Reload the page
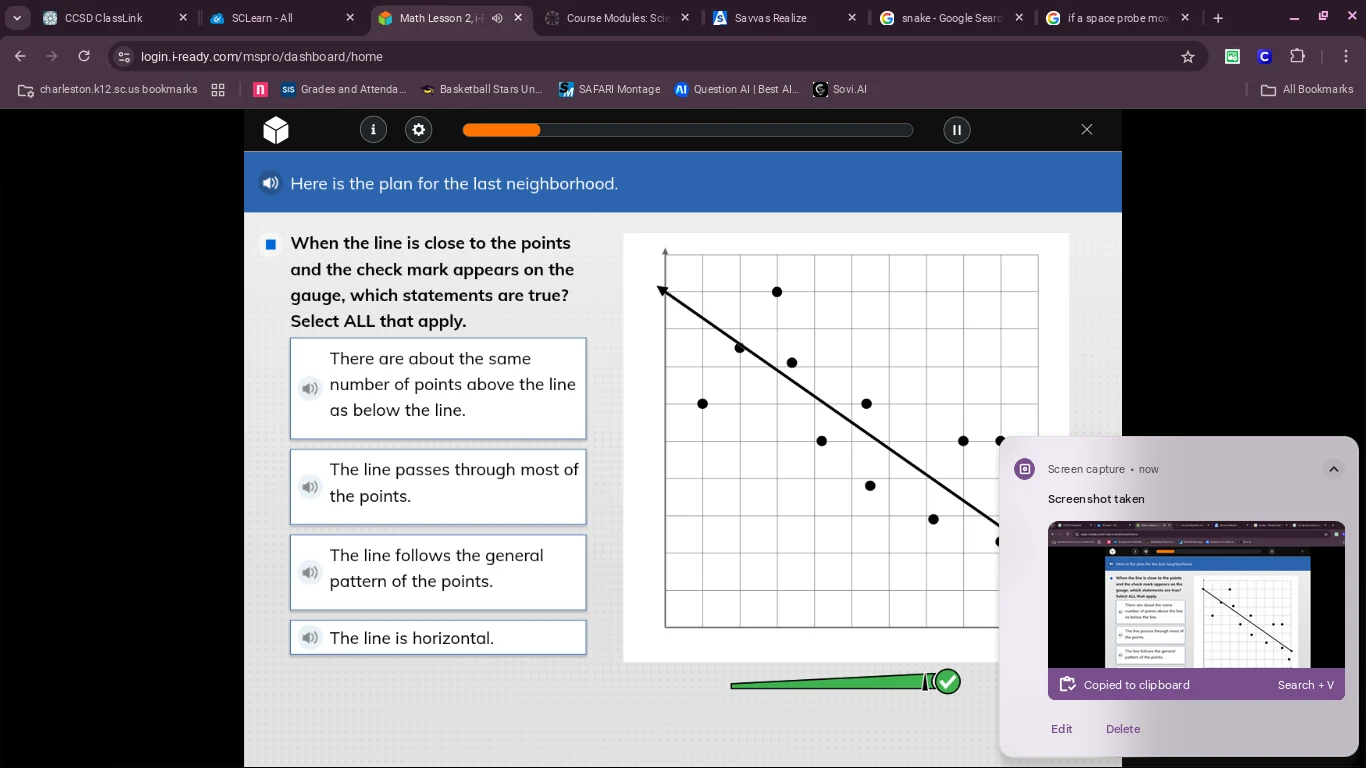 coord(84,57)
